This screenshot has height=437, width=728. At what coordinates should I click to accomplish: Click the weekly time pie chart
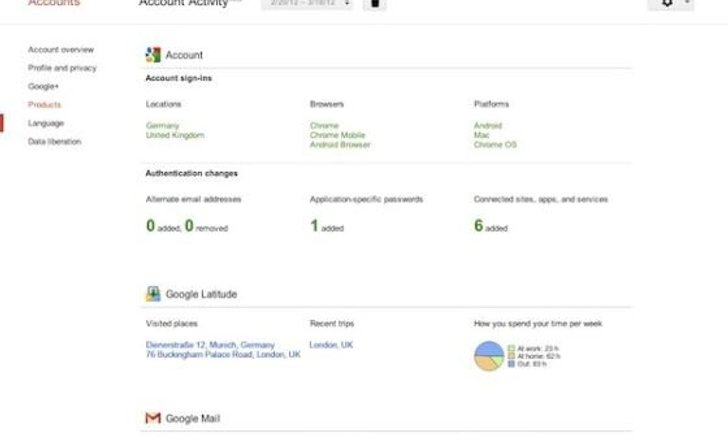[489, 356]
